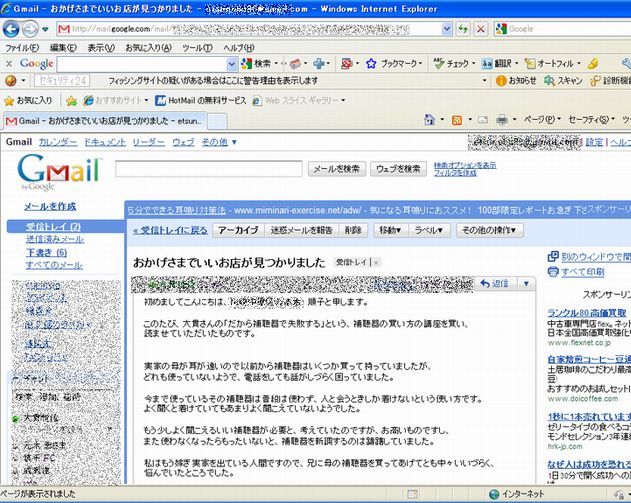Expand the Google toolbar search box dropdown
The height and width of the screenshot is (503, 631).
(232, 64)
